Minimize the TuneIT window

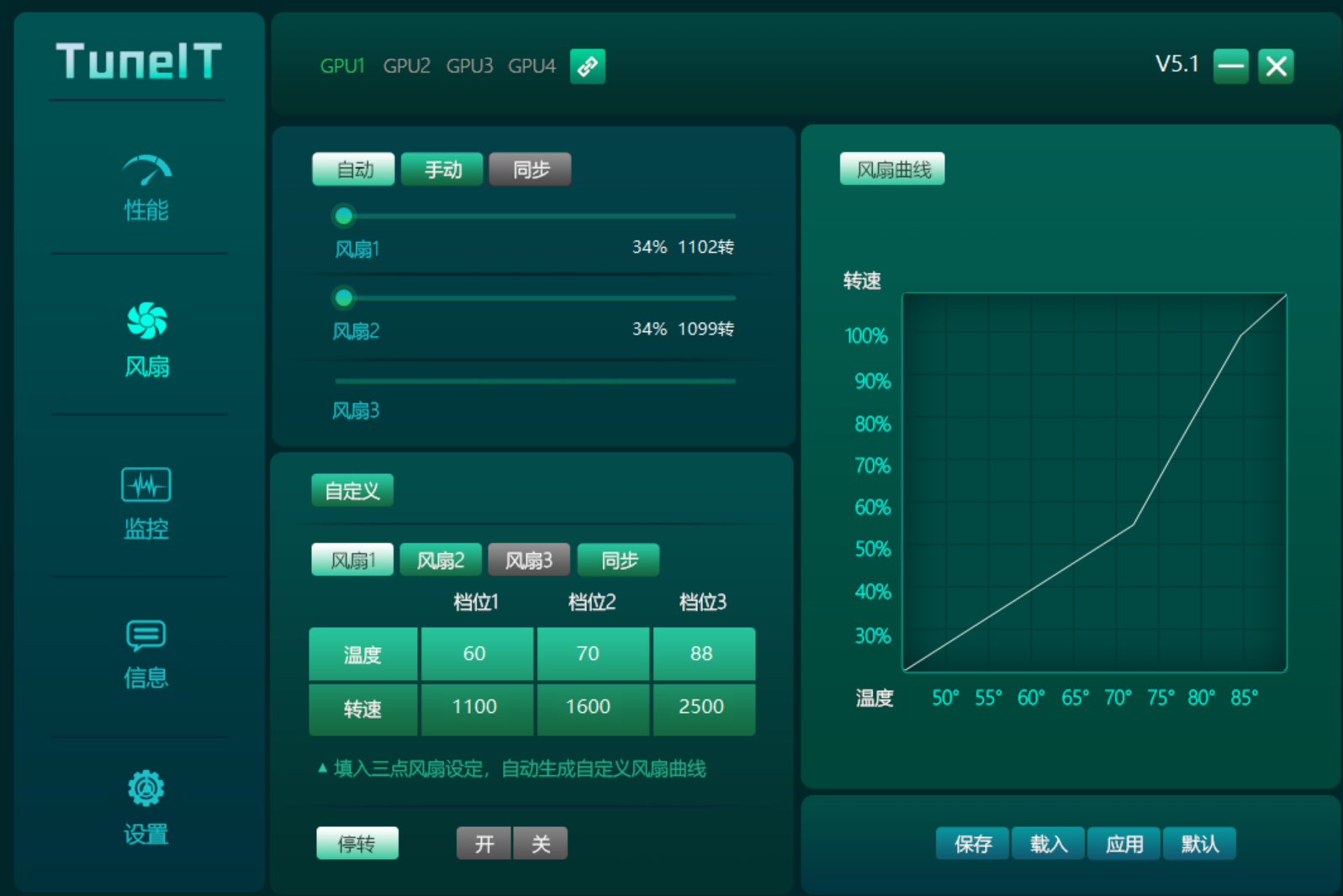point(1231,66)
